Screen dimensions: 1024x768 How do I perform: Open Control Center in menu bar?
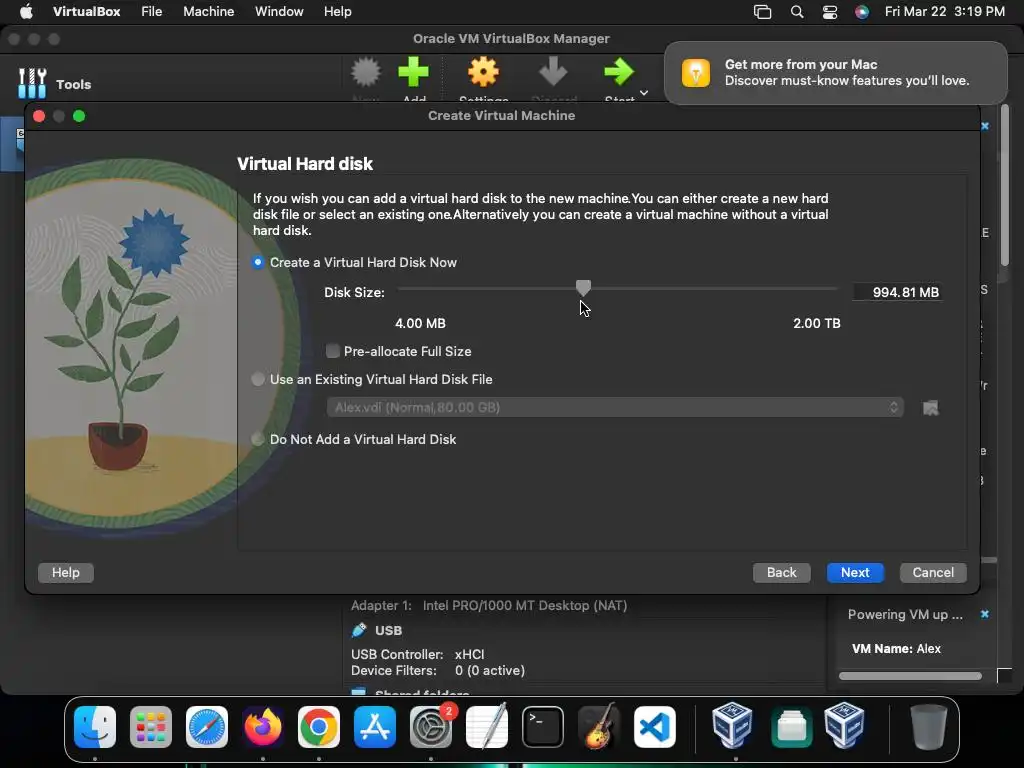(829, 12)
